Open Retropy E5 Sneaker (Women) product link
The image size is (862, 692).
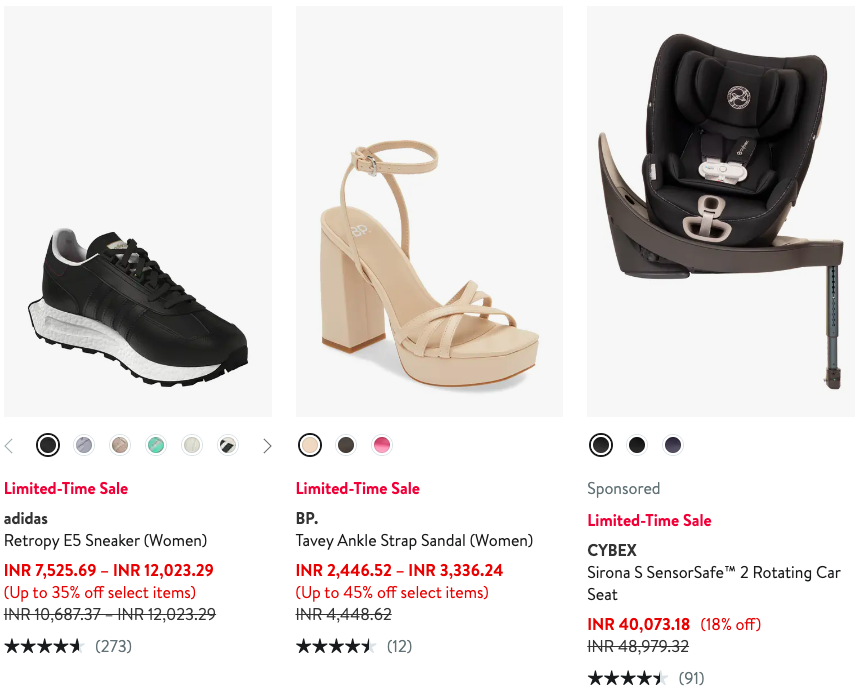[106, 541]
